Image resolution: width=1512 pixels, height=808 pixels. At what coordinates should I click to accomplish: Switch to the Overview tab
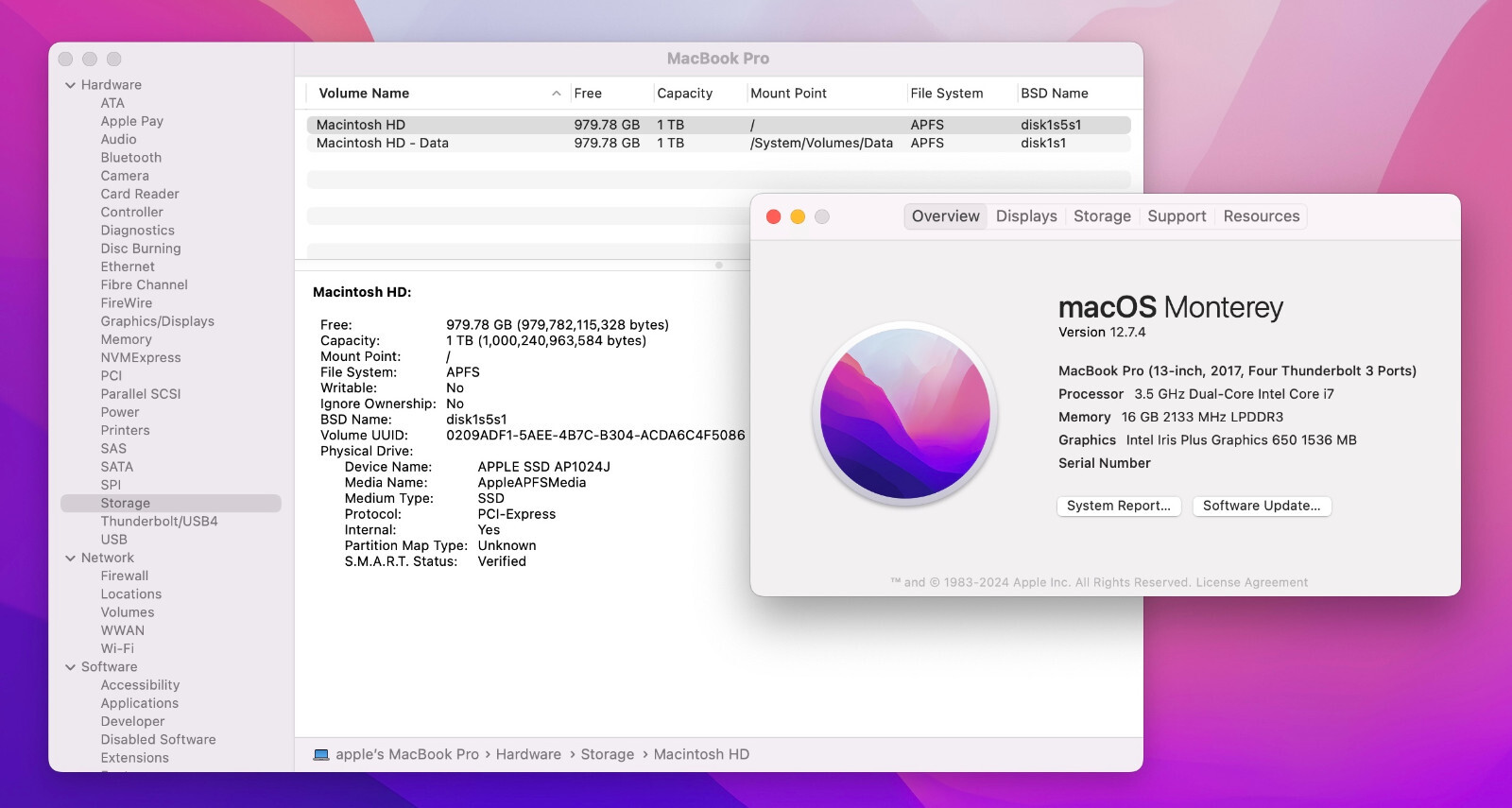(x=945, y=216)
